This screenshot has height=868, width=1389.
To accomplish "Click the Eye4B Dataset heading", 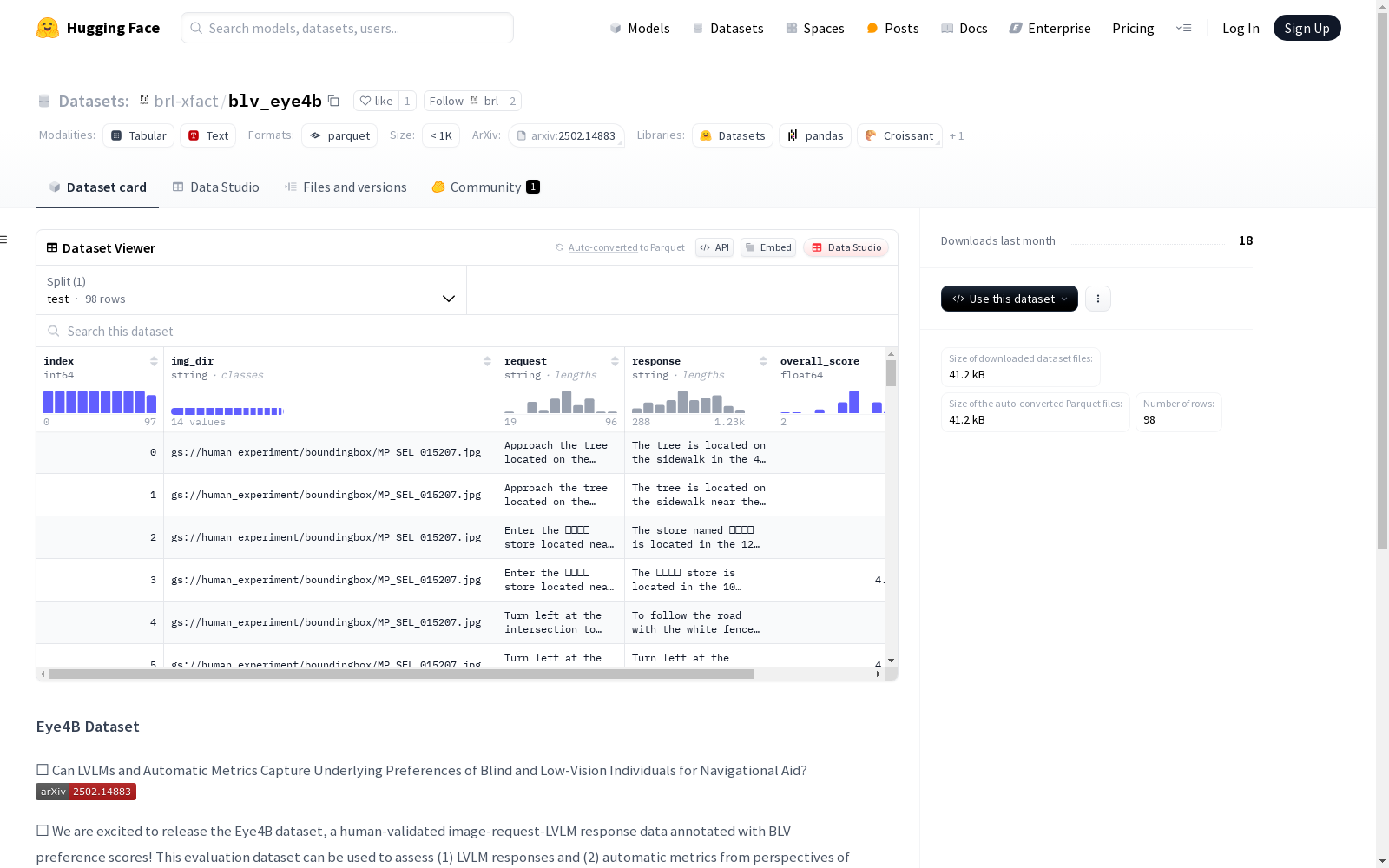I will pos(88,727).
